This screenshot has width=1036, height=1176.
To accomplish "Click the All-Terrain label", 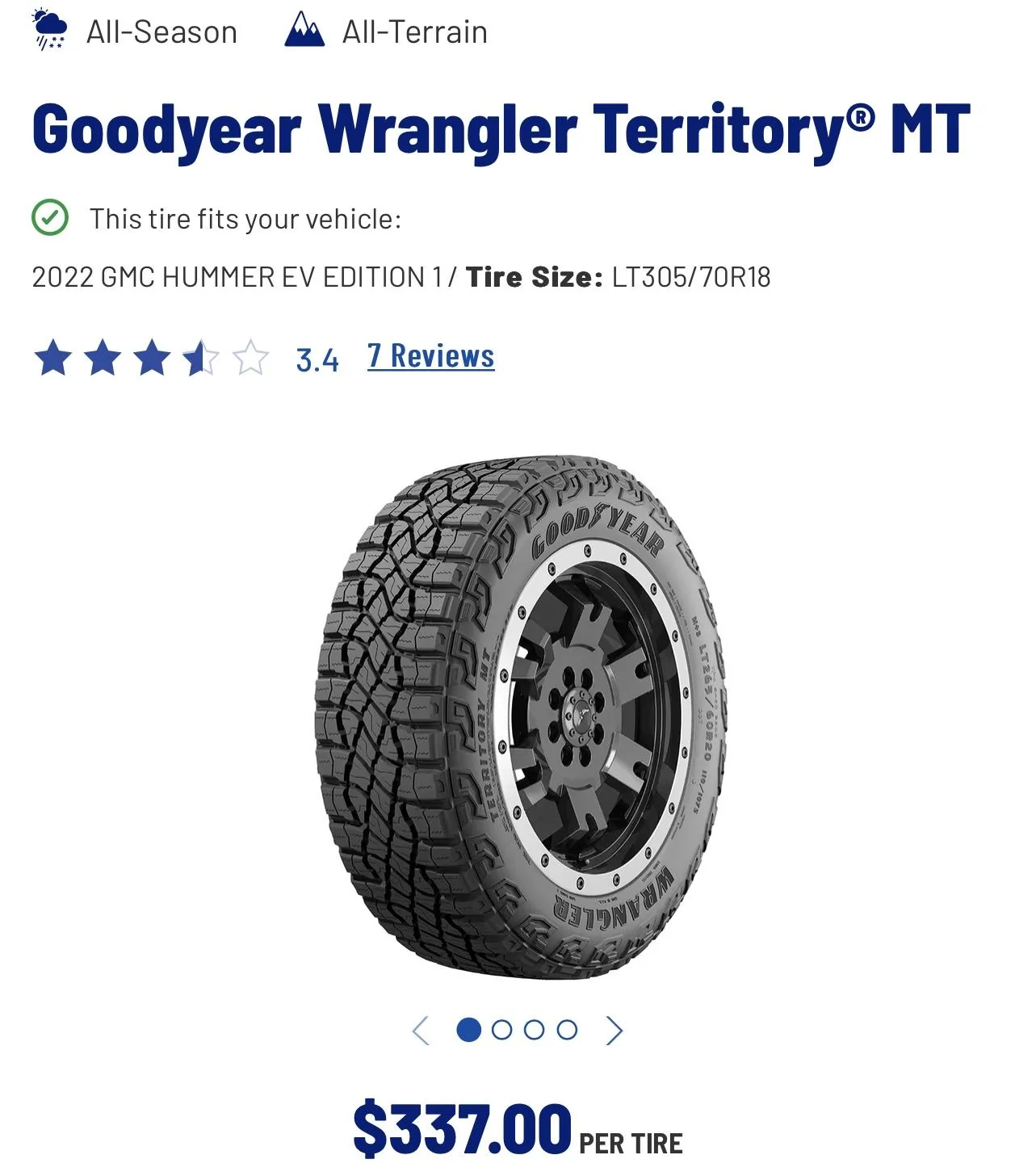I will (415, 32).
